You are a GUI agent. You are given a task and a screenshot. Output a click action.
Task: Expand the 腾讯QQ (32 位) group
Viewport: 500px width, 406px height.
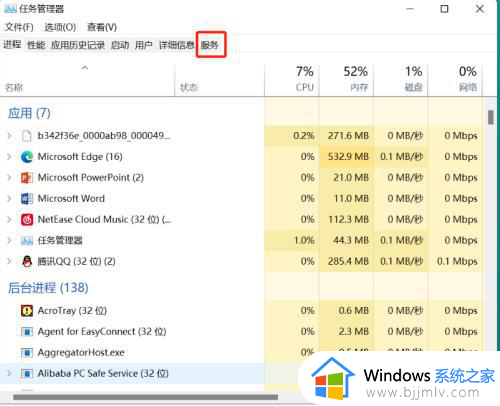9,261
